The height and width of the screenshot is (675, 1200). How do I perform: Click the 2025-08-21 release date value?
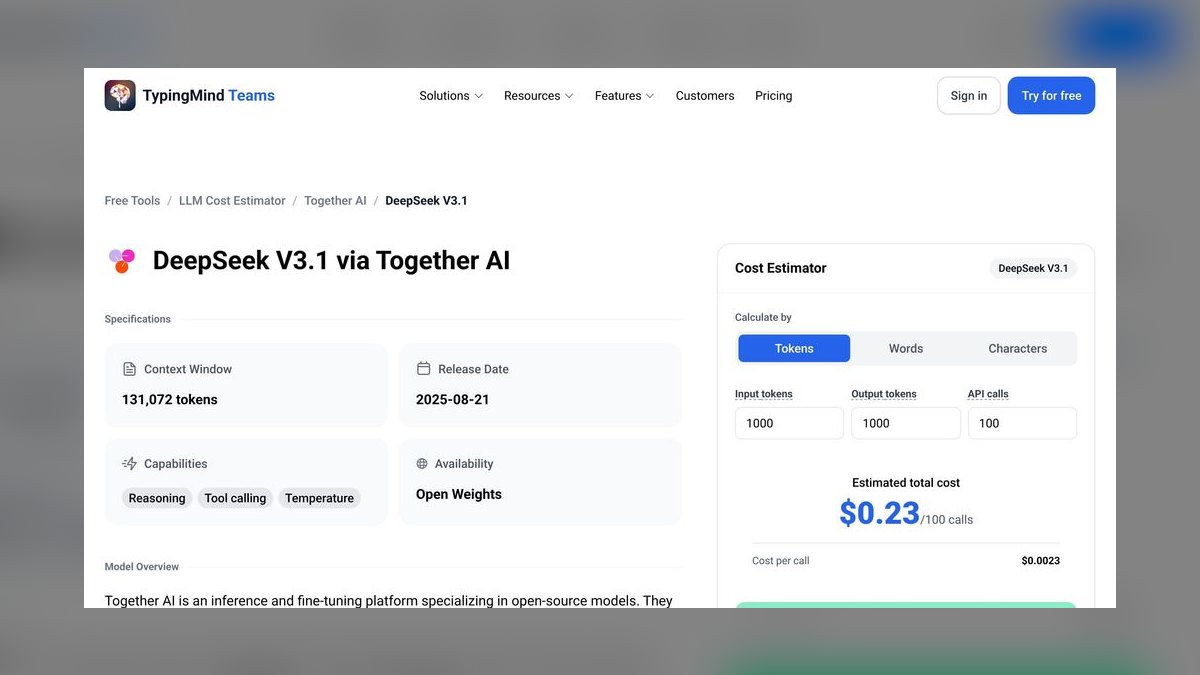coord(453,400)
